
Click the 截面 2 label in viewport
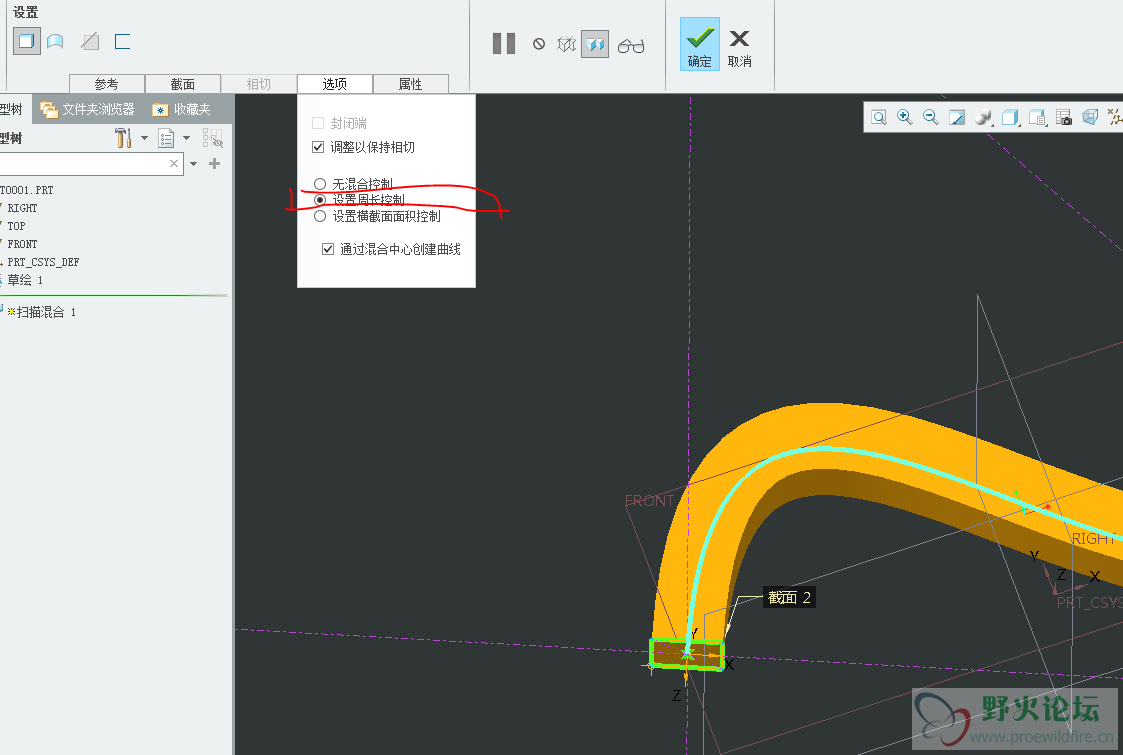point(789,597)
